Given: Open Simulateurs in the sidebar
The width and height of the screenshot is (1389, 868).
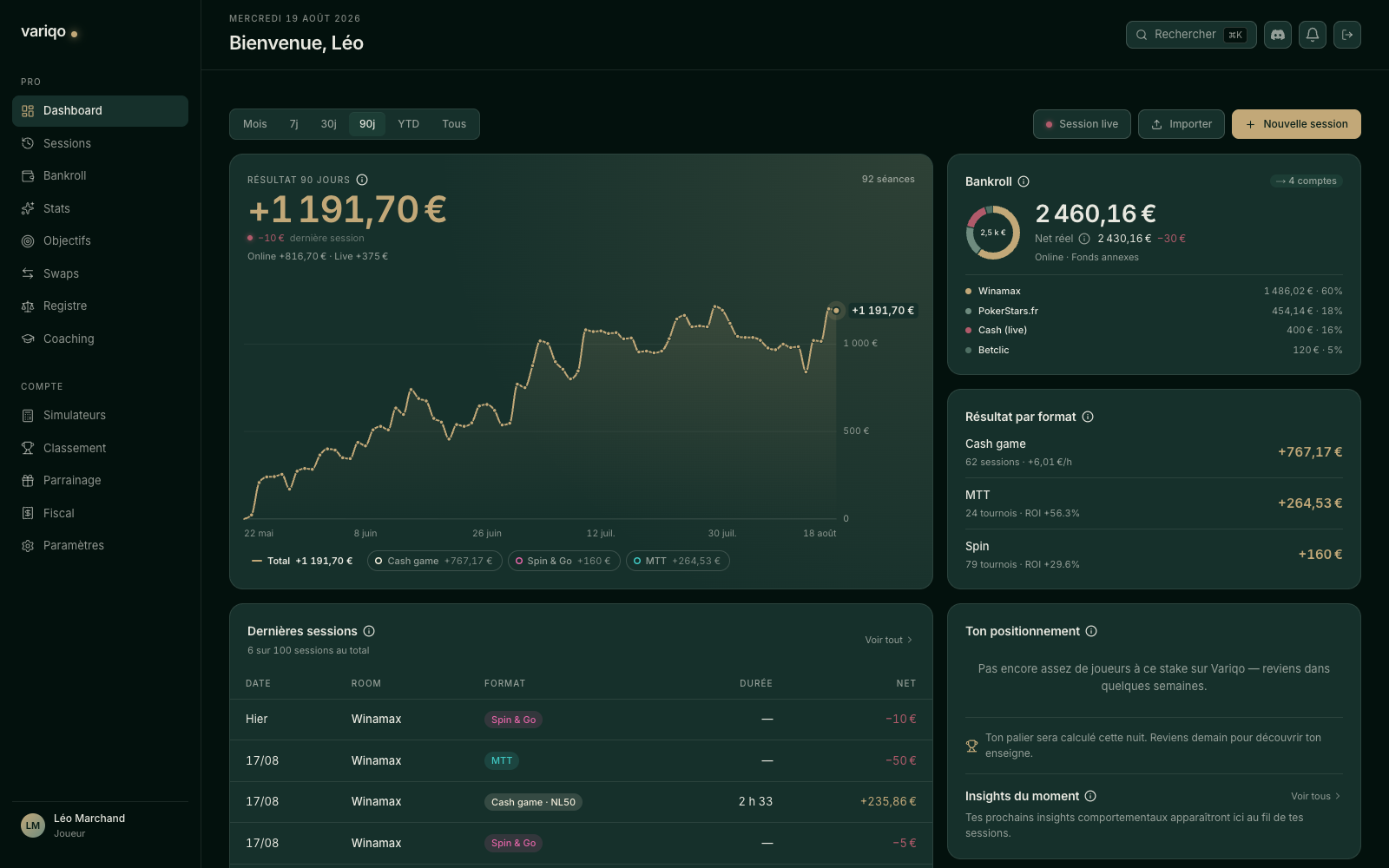Looking at the screenshot, I should [x=100, y=415].
